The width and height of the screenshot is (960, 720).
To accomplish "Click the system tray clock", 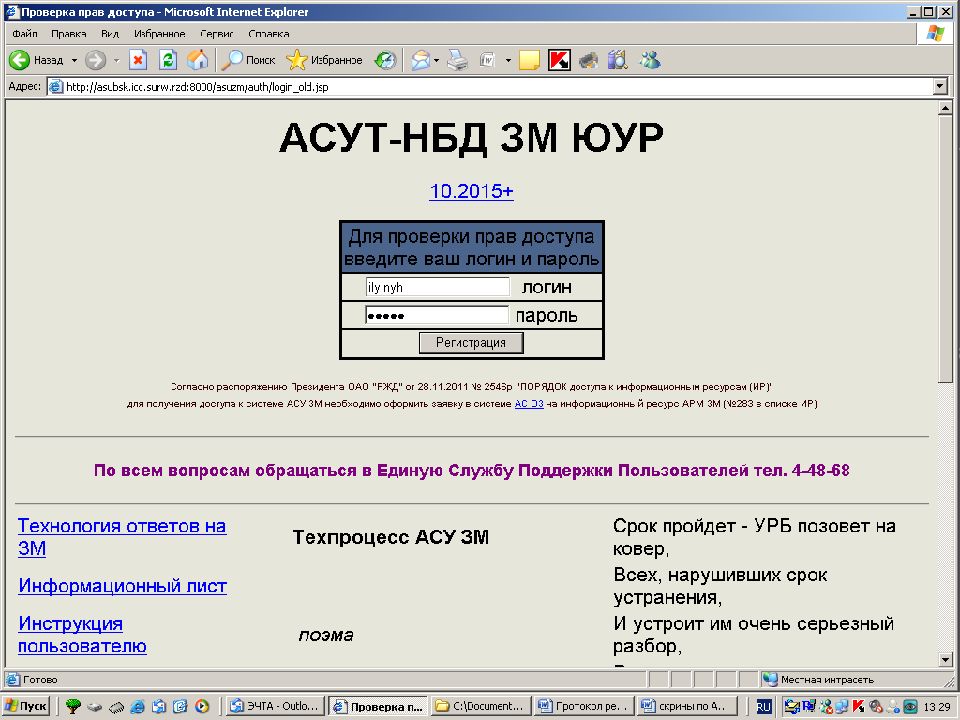I will [937, 707].
